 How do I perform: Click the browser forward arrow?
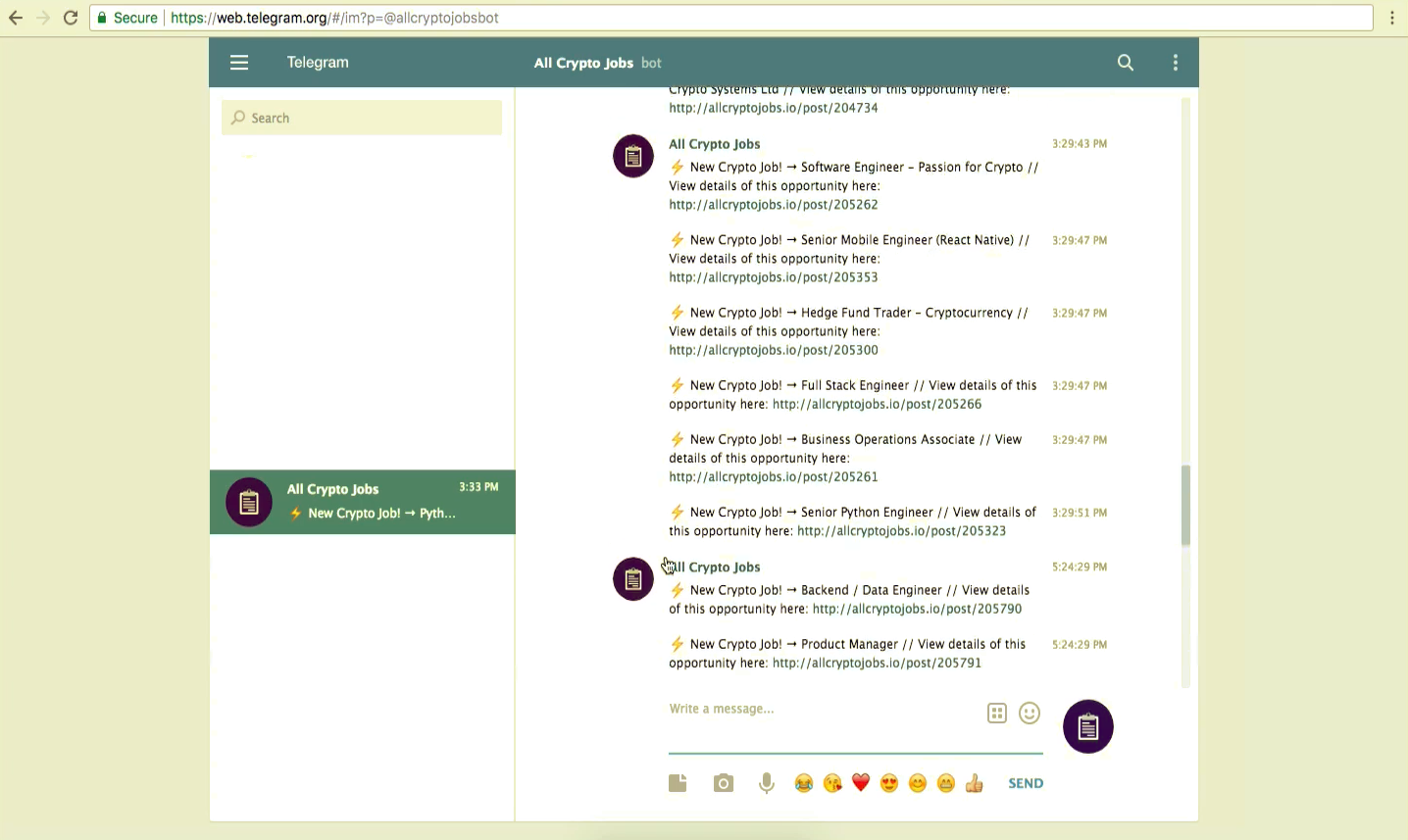[43, 18]
